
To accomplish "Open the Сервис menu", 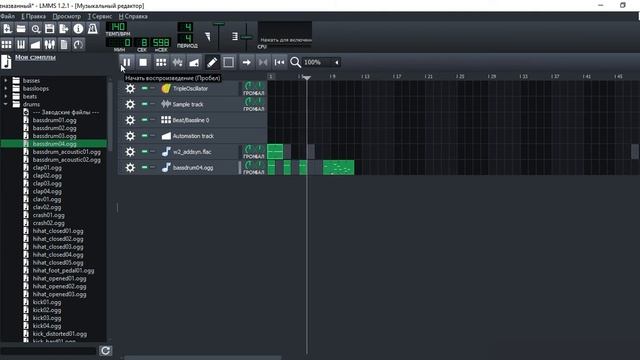I will [100, 16].
